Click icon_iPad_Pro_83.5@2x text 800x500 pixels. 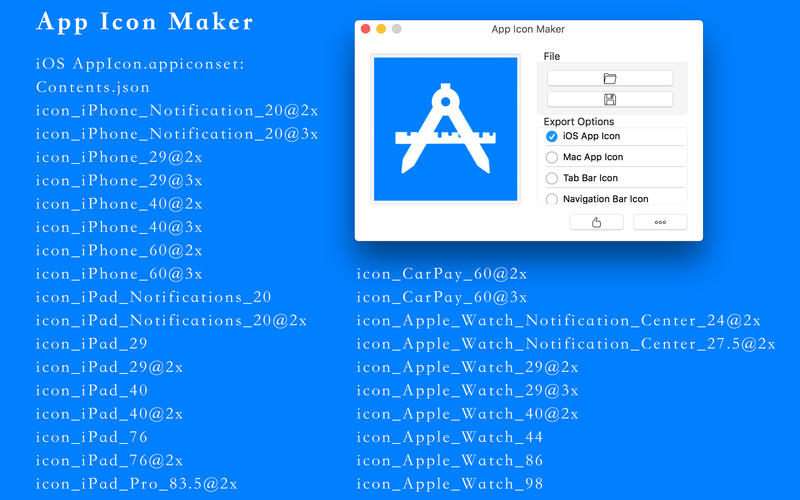pyautogui.click(x=137, y=484)
